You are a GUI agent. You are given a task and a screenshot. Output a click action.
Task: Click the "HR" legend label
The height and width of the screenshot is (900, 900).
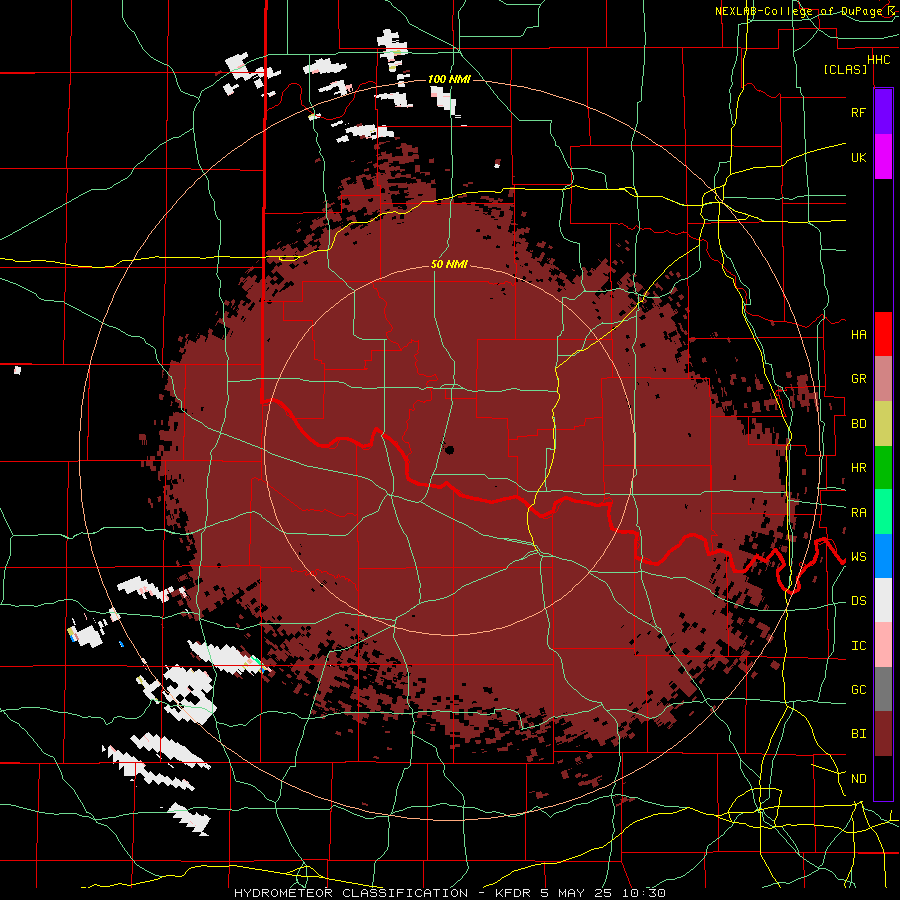coord(858,468)
